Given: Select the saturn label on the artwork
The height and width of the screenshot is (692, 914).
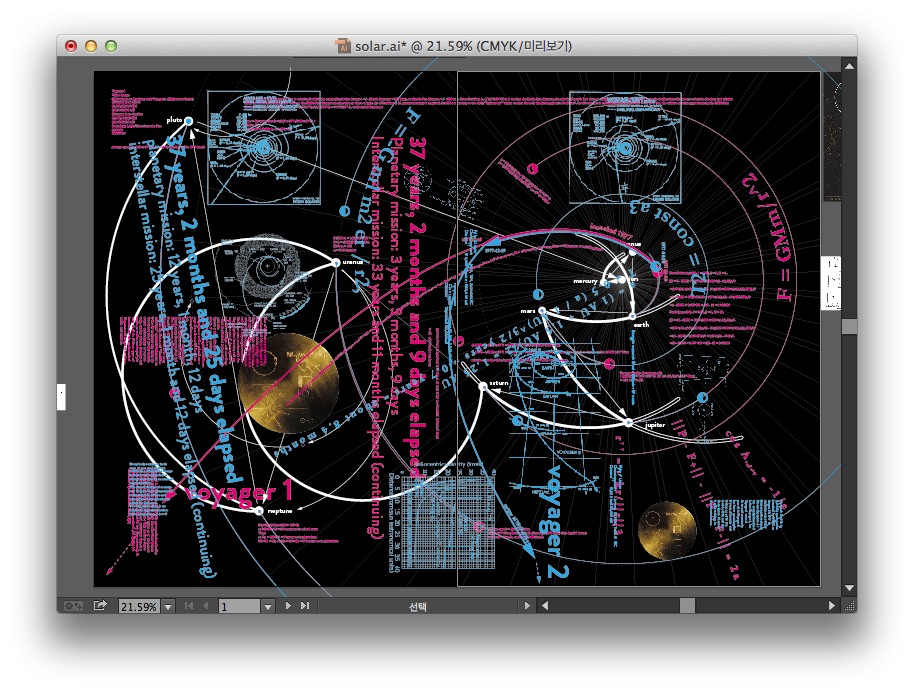Looking at the screenshot, I should point(499,384).
